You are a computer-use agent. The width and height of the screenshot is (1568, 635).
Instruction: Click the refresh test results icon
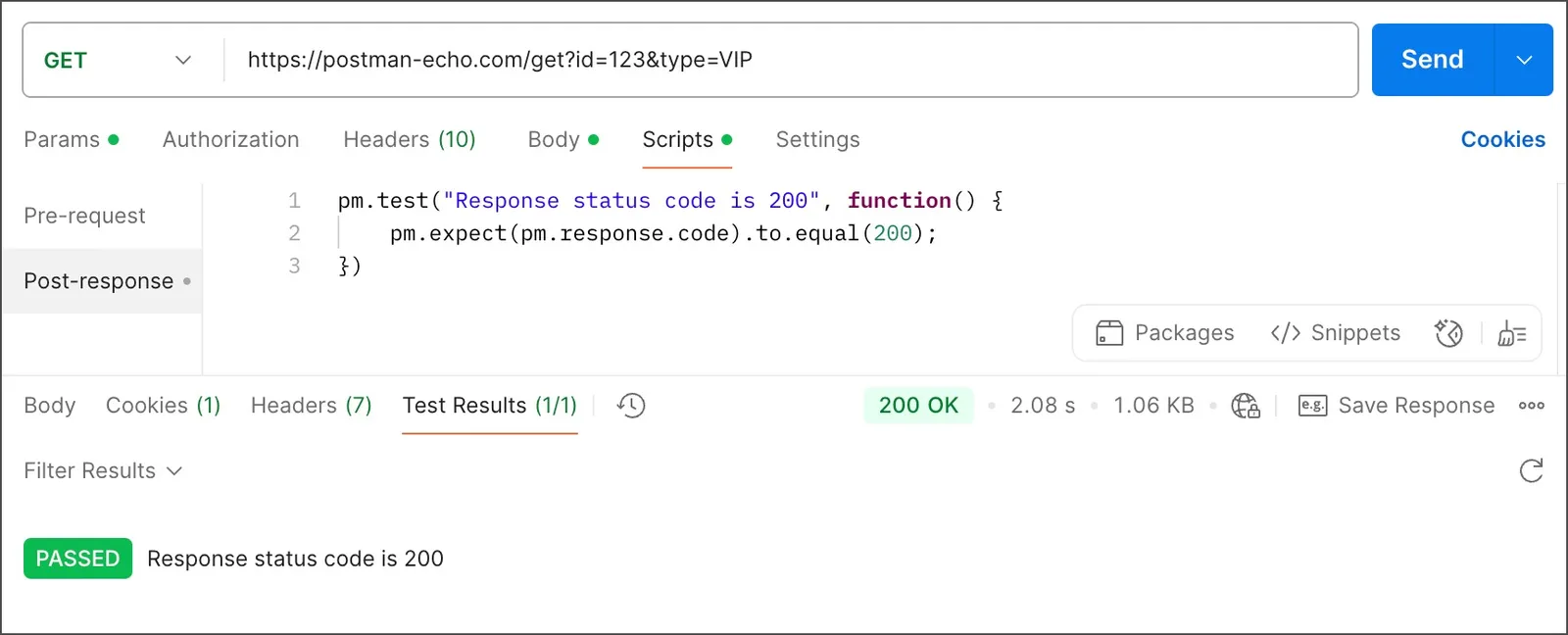pyautogui.click(x=1532, y=470)
